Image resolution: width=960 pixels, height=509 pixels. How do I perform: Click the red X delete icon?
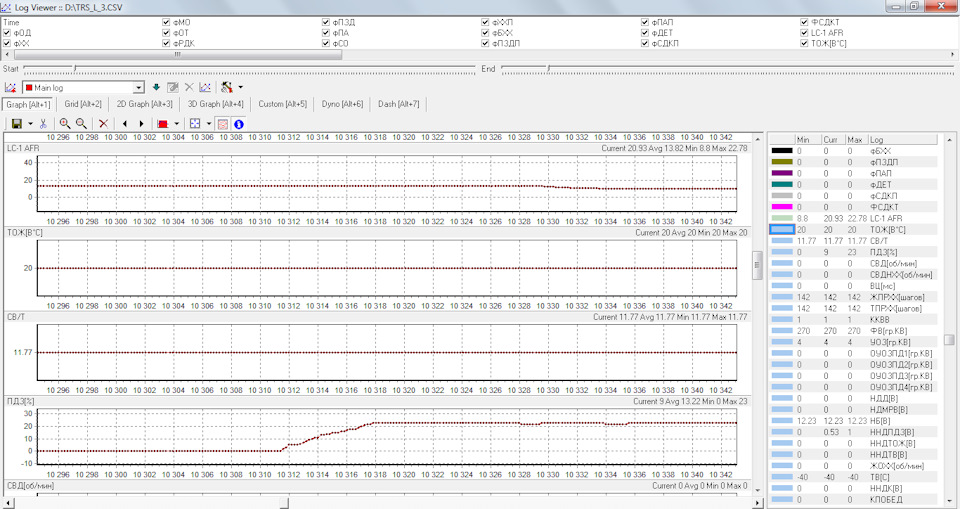point(103,124)
